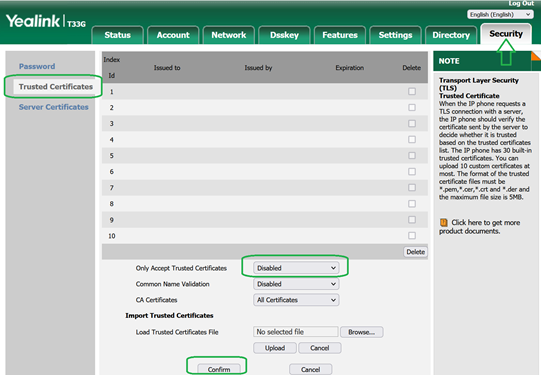Click the CA Certificates label
Viewport: 541px width, 375px height.
(156, 300)
